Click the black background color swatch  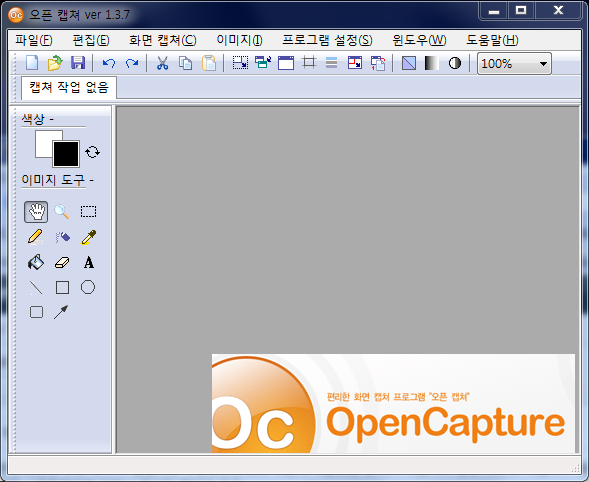[66, 154]
